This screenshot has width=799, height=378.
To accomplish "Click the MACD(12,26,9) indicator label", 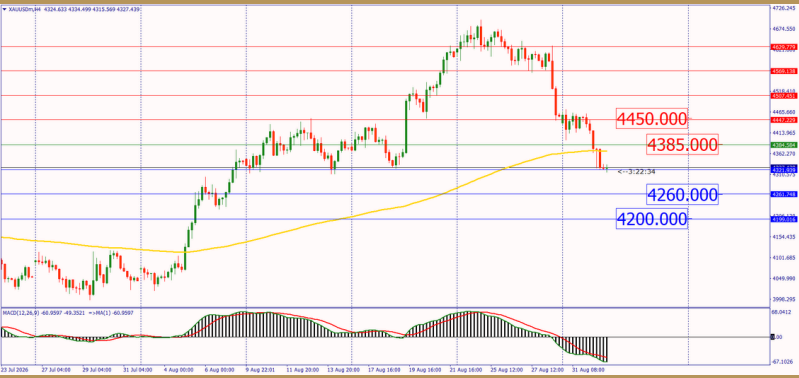I will tap(20, 312).
